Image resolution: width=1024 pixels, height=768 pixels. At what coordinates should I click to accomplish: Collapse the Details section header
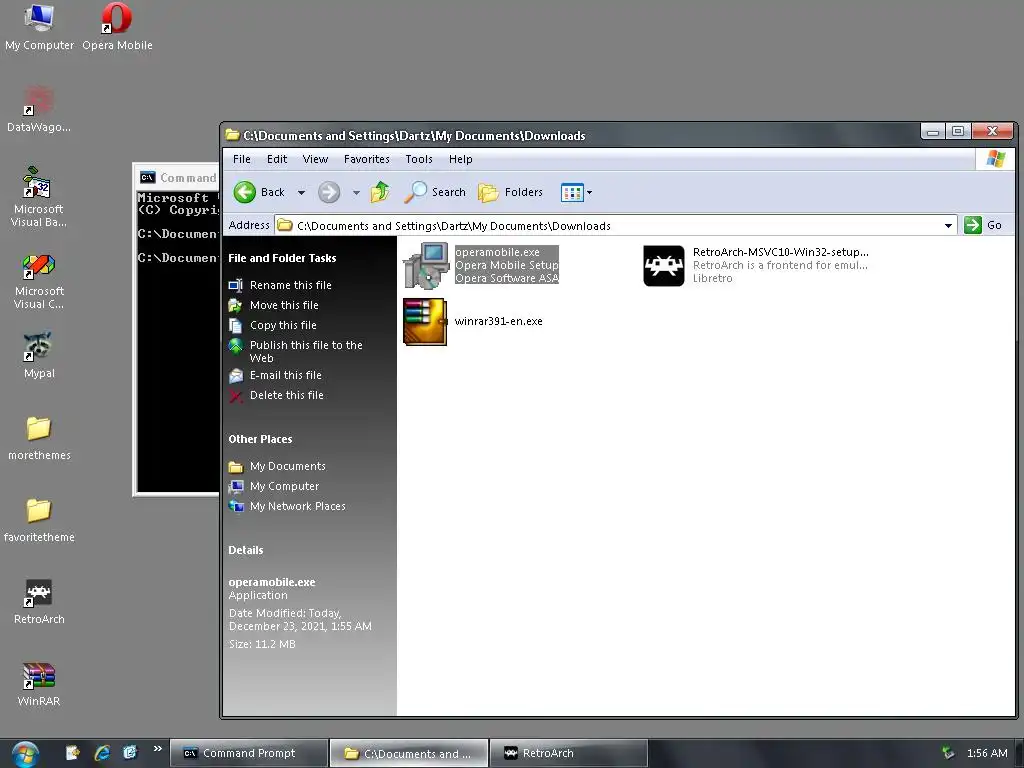coord(246,551)
